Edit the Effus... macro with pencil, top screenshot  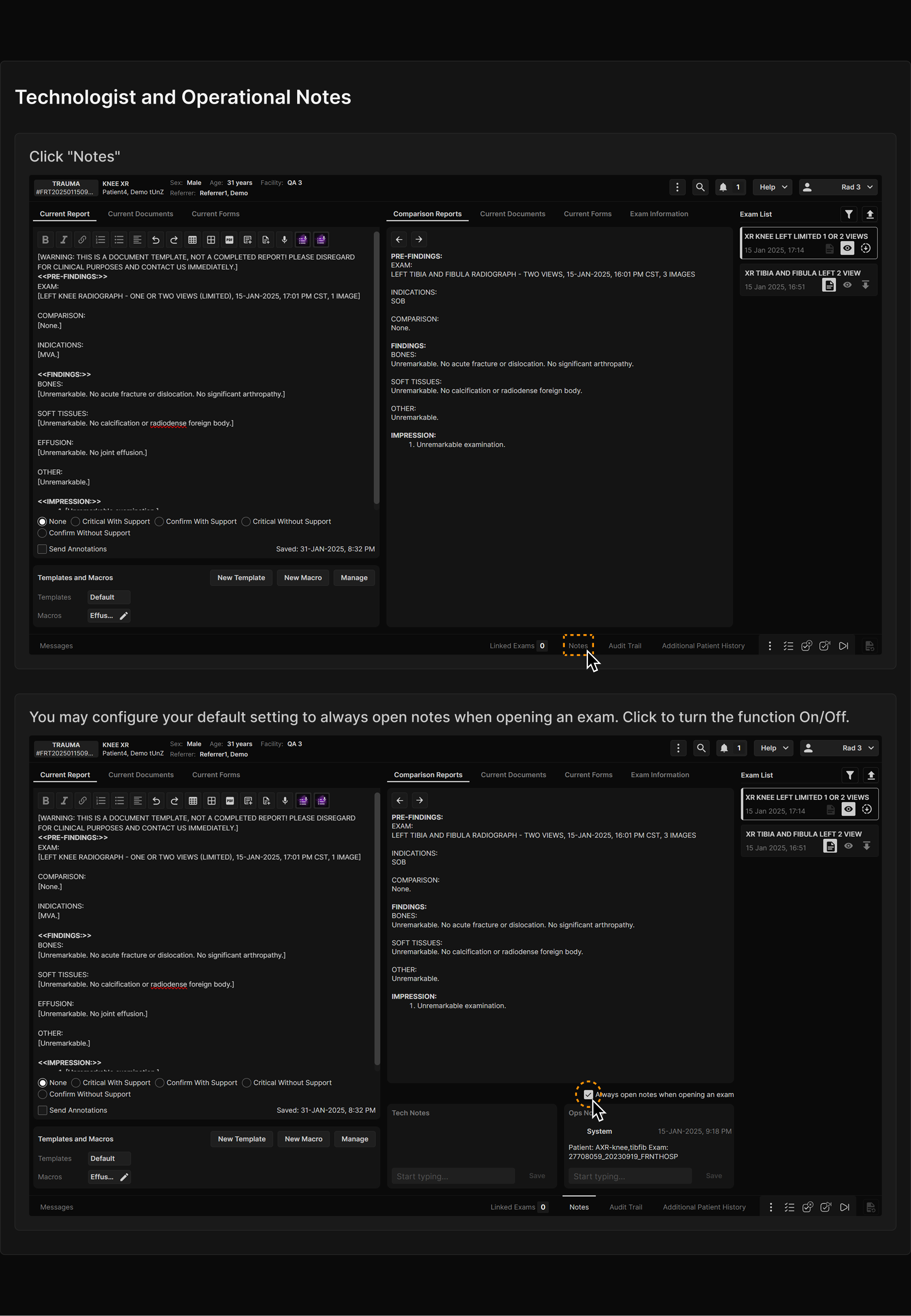124,616
